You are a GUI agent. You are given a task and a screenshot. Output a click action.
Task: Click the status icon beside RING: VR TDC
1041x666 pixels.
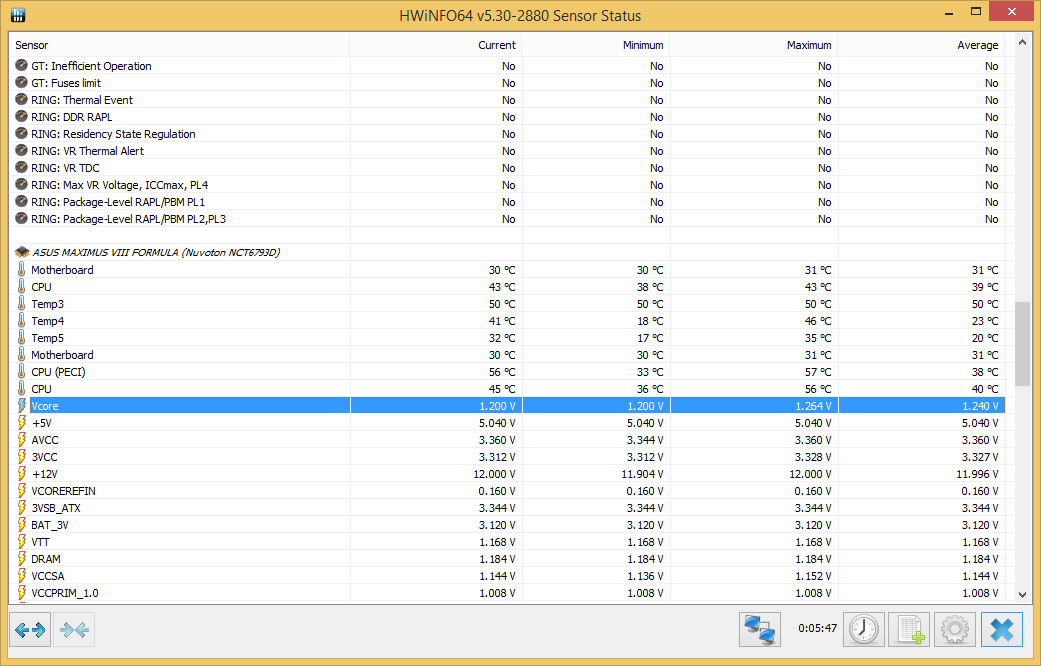coord(21,167)
